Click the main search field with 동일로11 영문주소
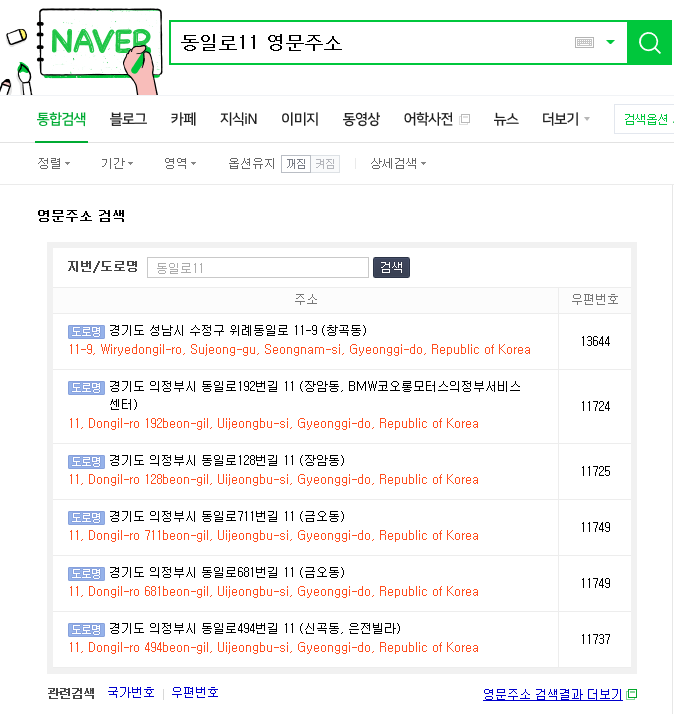Image resolution: width=674 pixels, height=714 pixels. coord(371,43)
